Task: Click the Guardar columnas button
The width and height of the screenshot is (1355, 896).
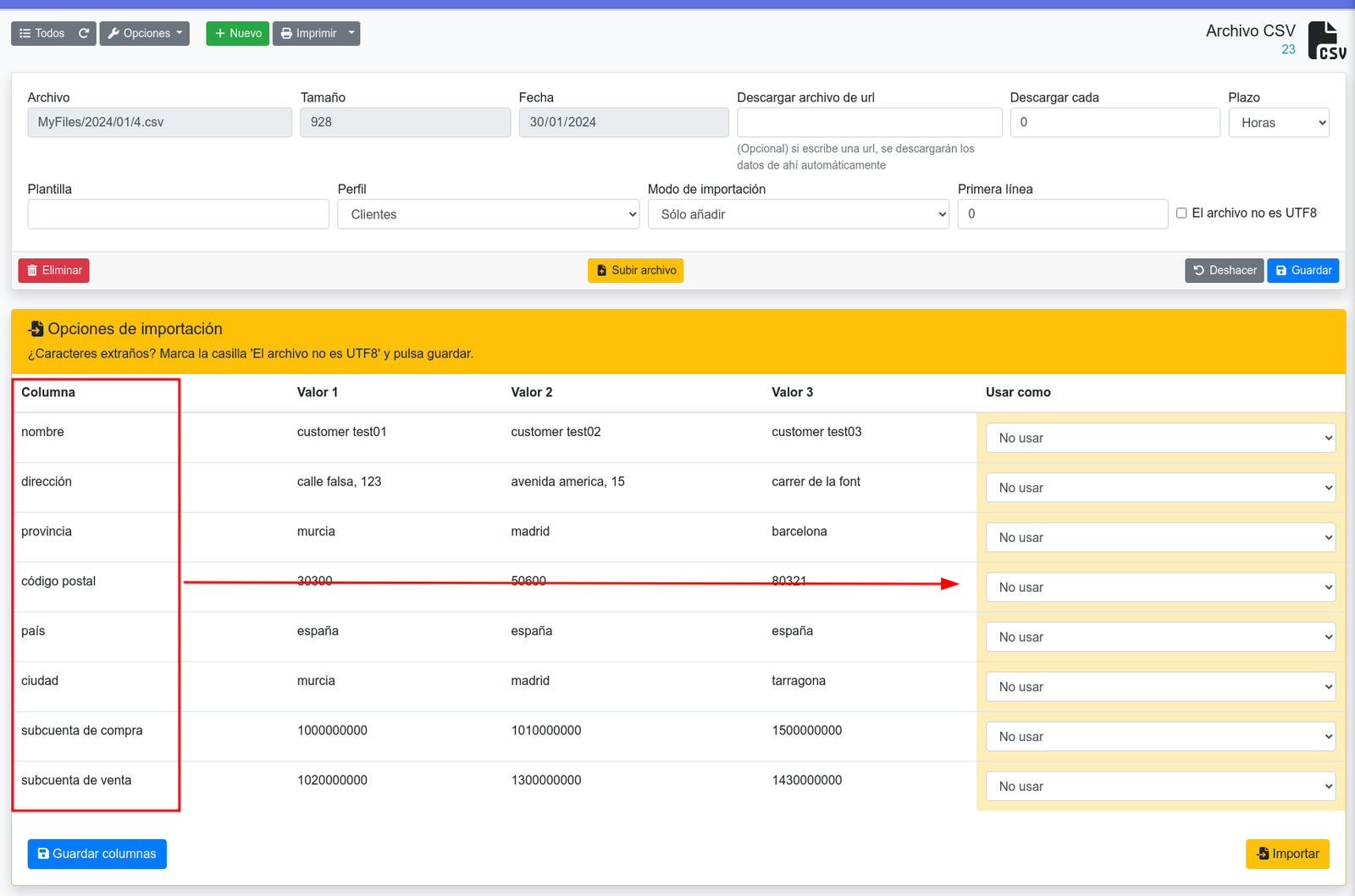Action: pyautogui.click(x=97, y=854)
